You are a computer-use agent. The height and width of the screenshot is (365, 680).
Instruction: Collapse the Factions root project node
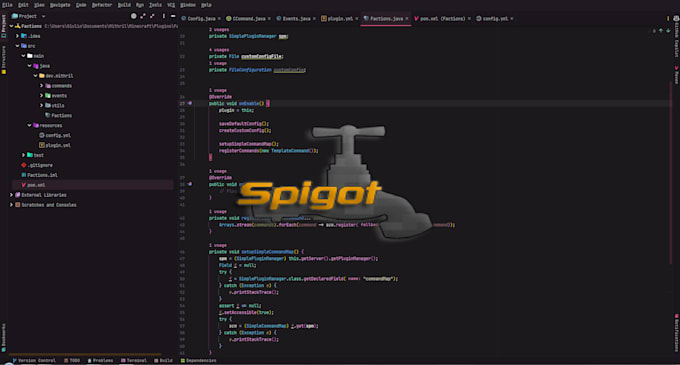(x=11, y=26)
